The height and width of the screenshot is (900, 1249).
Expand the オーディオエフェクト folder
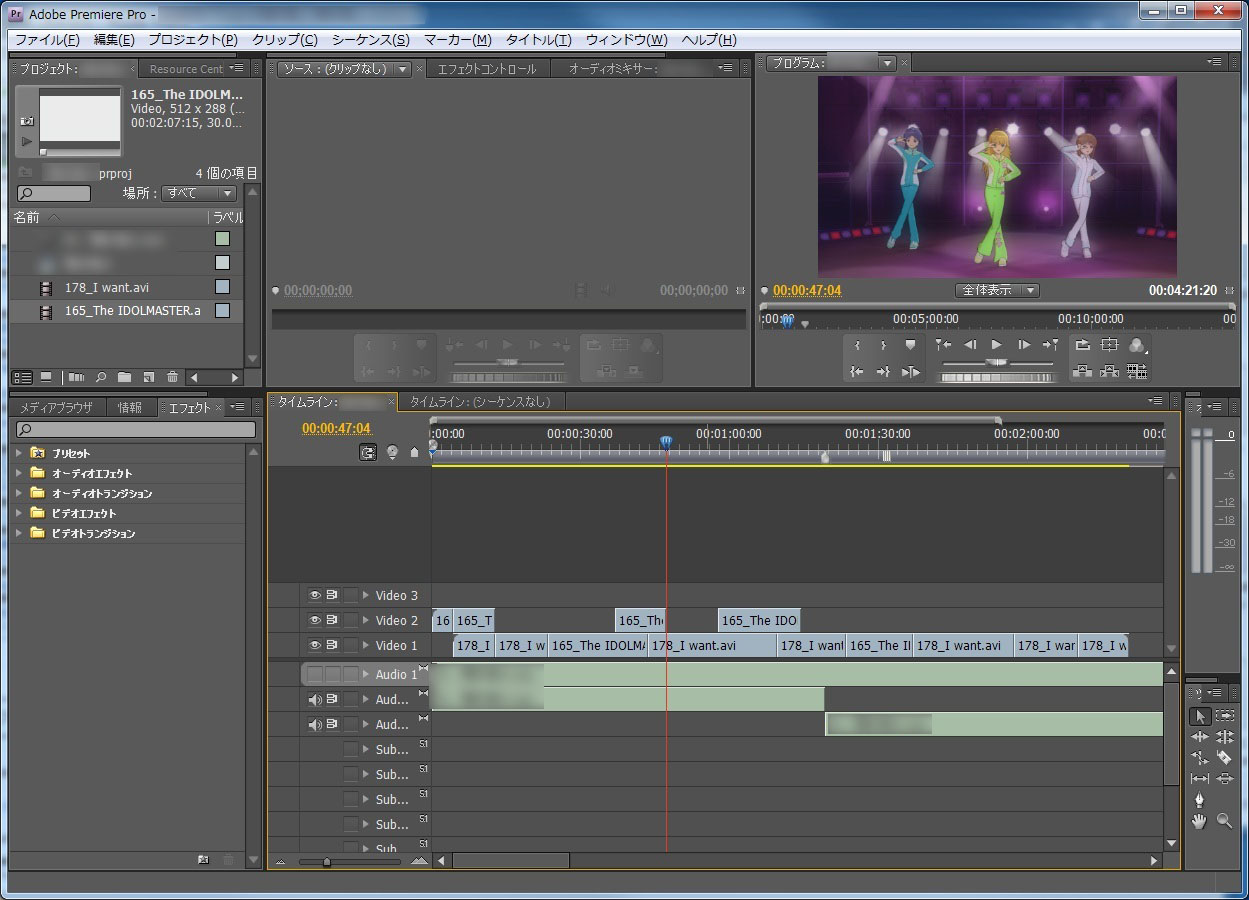coord(18,473)
